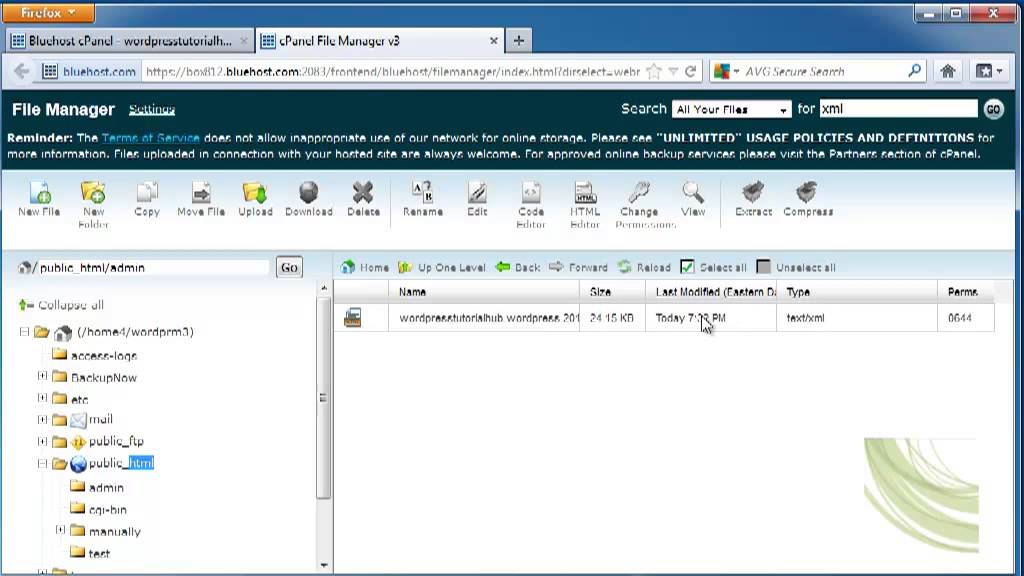The width and height of the screenshot is (1024, 576).
Task: Open the Rename tool
Action: [423, 199]
